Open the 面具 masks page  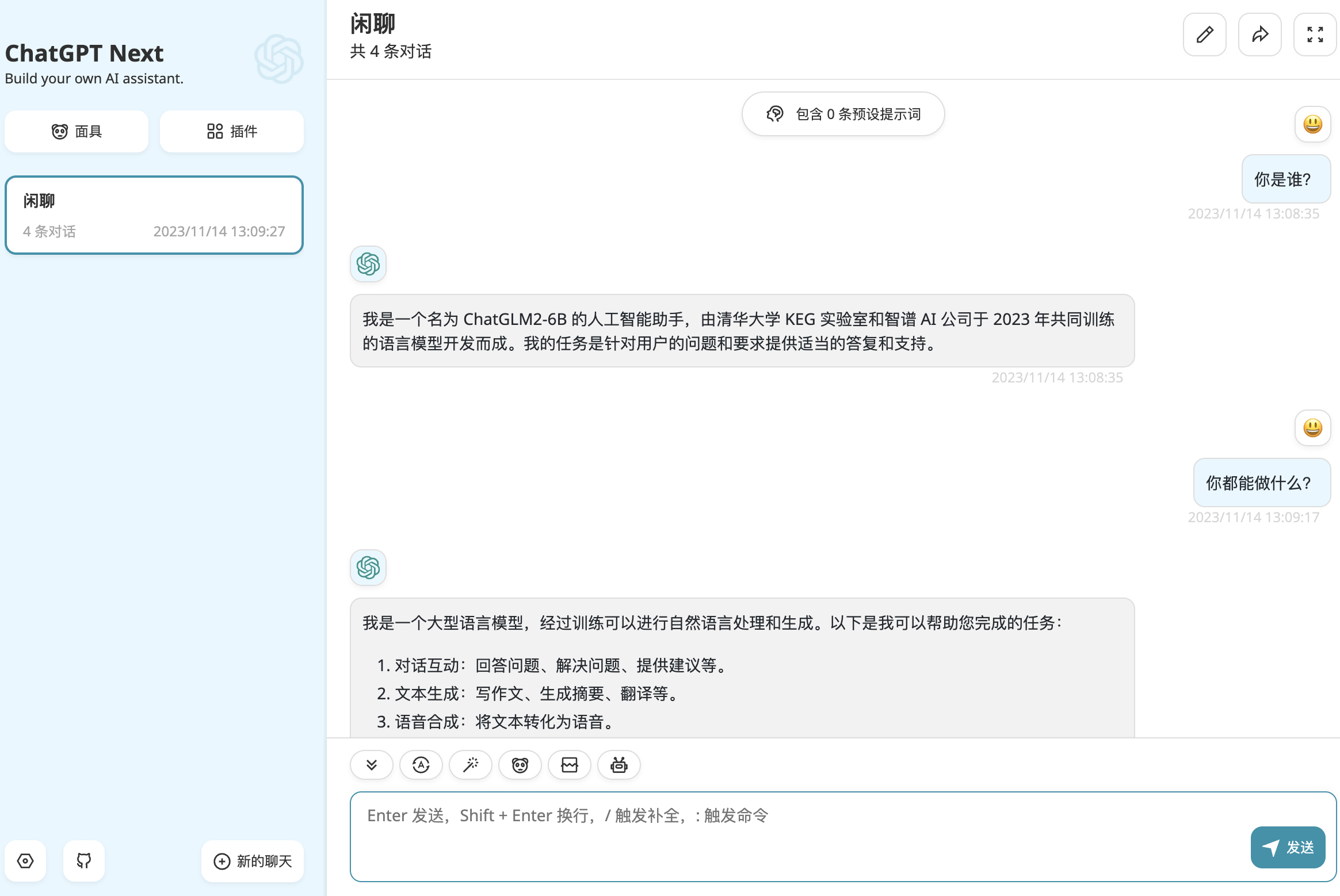77,132
